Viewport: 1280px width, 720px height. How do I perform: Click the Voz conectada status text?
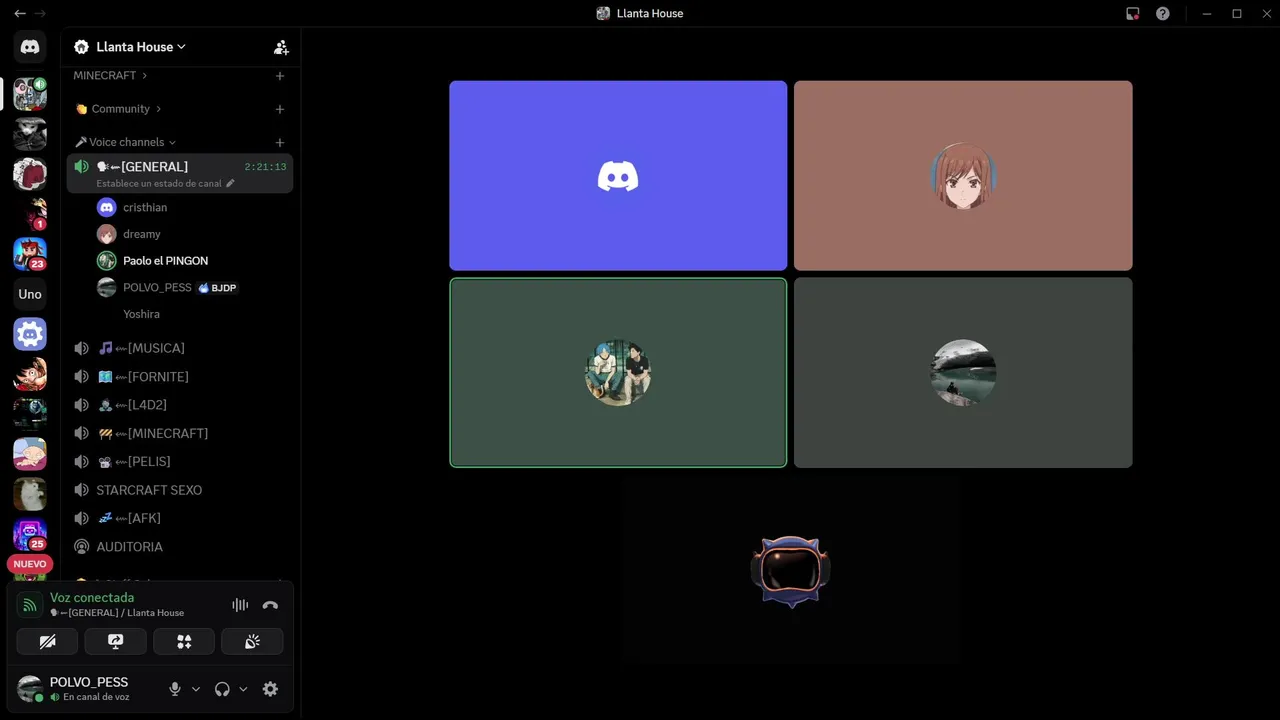(x=92, y=597)
